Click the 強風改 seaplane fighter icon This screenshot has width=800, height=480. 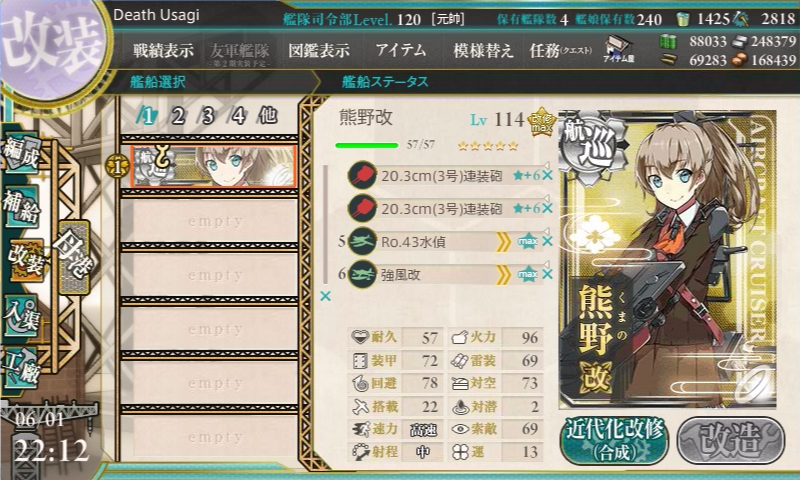click(x=362, y=274)
